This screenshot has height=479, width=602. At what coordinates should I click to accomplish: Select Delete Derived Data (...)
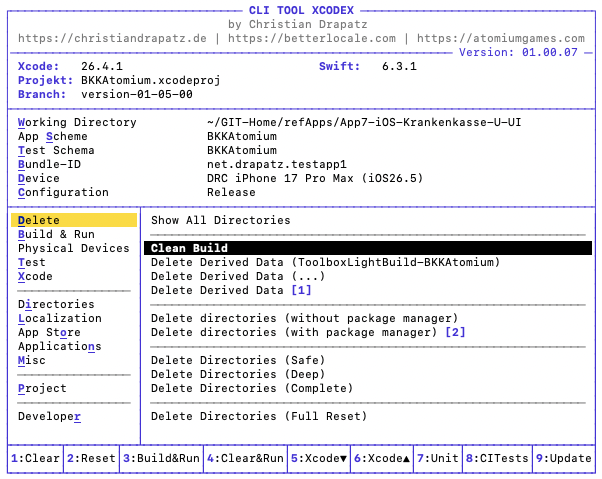(238, 276)
